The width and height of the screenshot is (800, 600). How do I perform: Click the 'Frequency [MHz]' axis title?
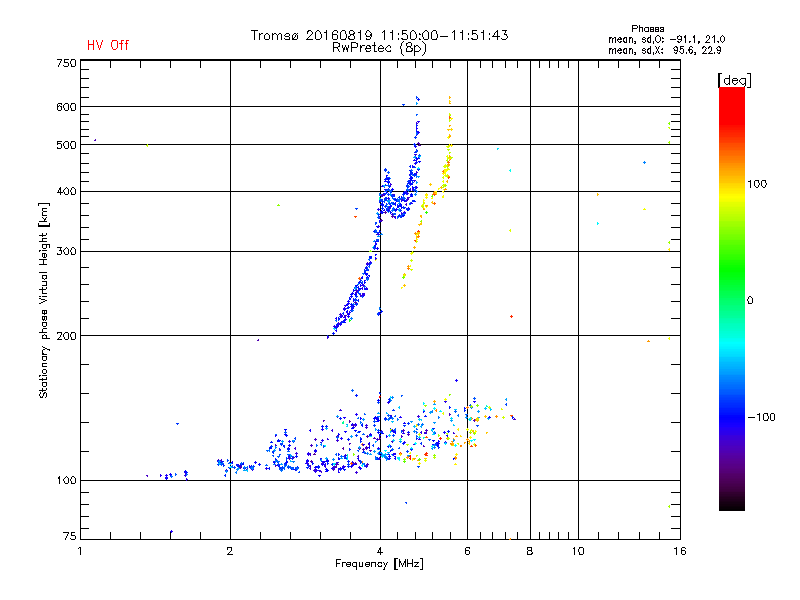click(379, 564)
